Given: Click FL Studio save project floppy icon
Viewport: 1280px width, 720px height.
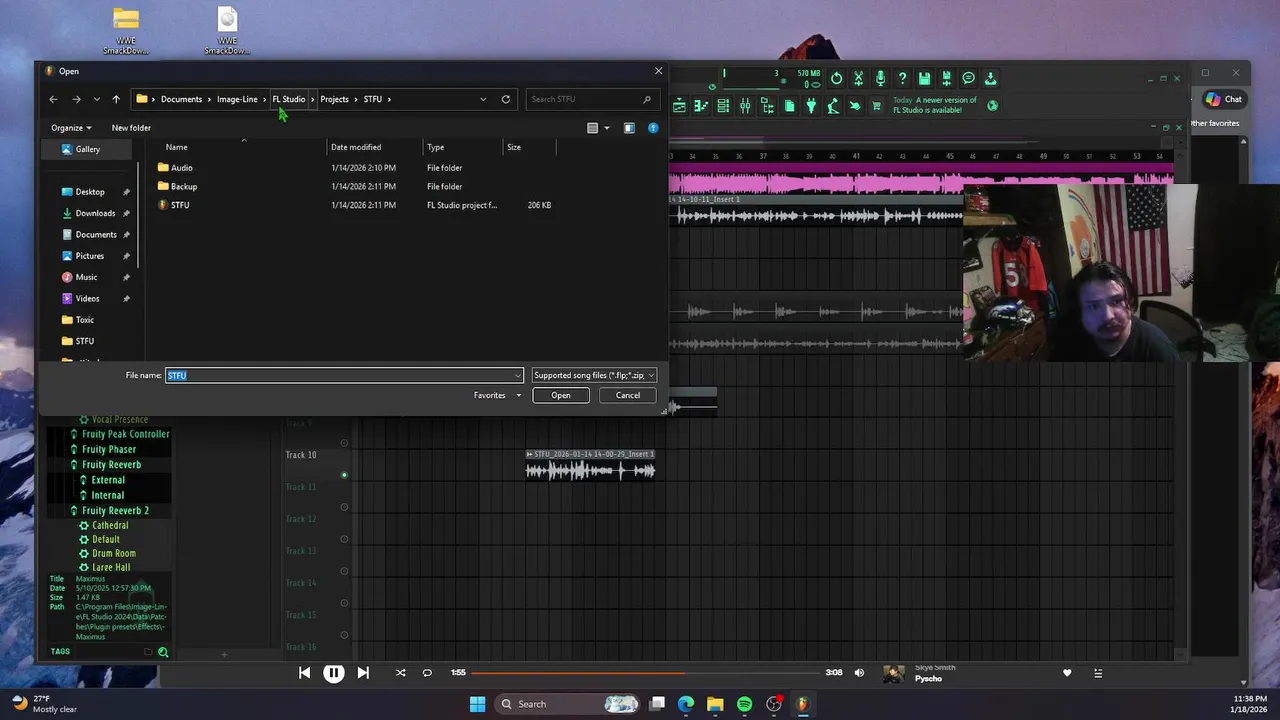Looking at the screenshot, I should (924, 78).
